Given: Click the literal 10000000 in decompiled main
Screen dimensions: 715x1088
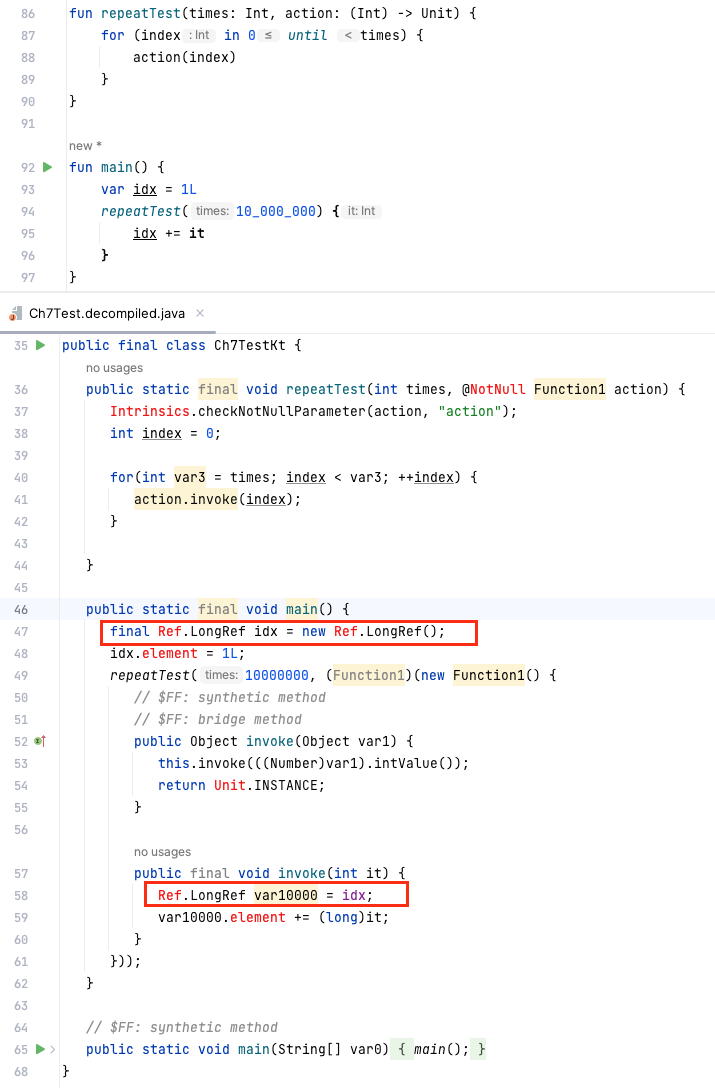Looking at the screenshot, I should click(x=276, y=675).
